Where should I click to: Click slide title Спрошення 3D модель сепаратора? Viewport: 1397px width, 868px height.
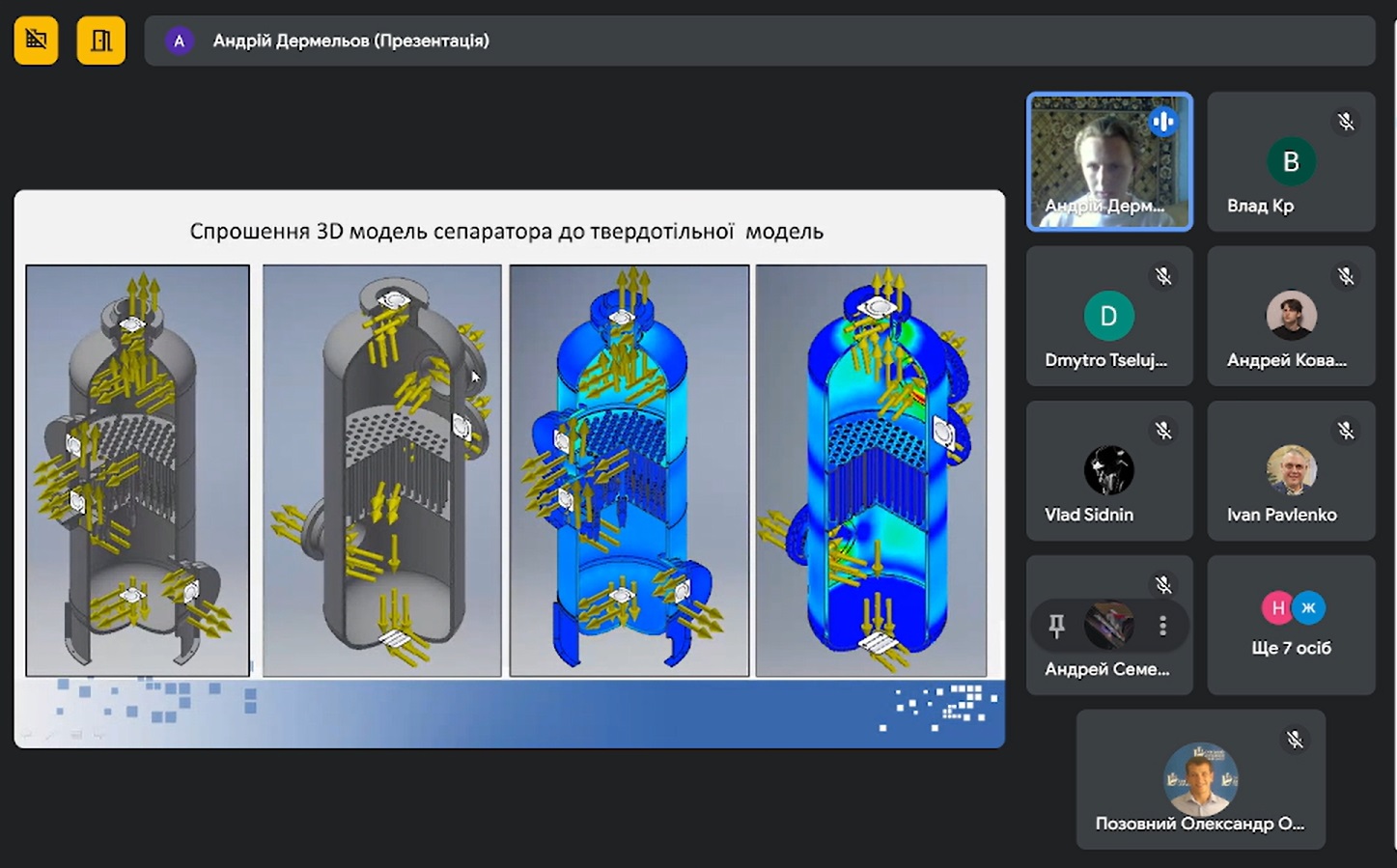coord(506,232)
